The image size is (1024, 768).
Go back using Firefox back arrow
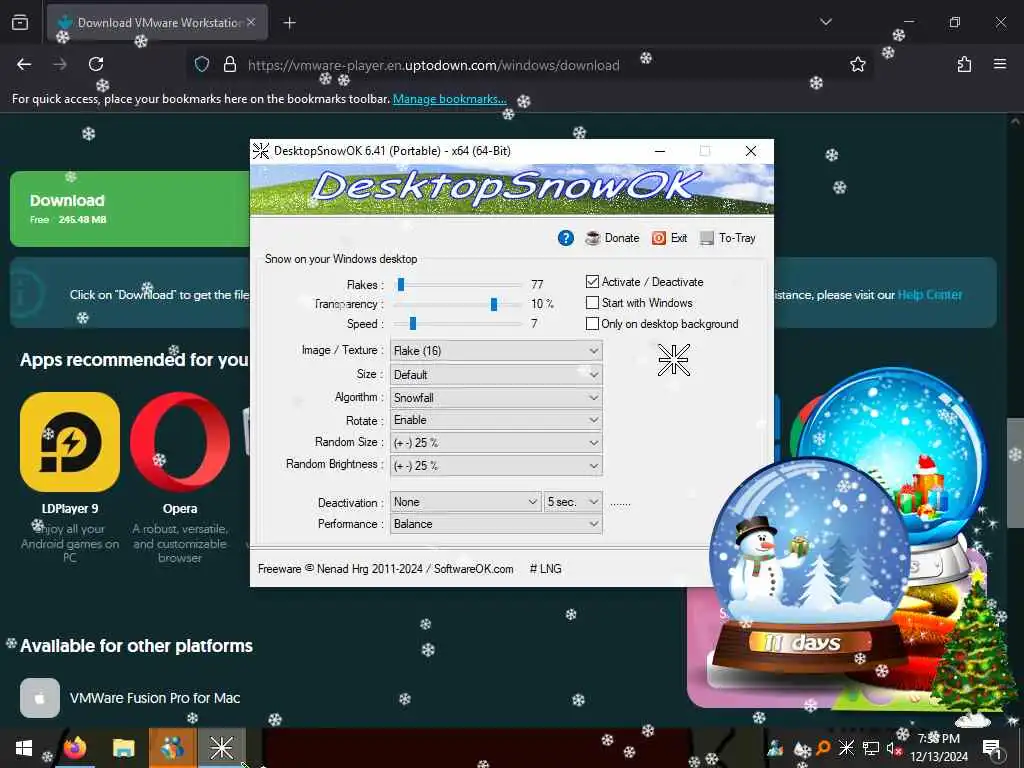[24, 64]
